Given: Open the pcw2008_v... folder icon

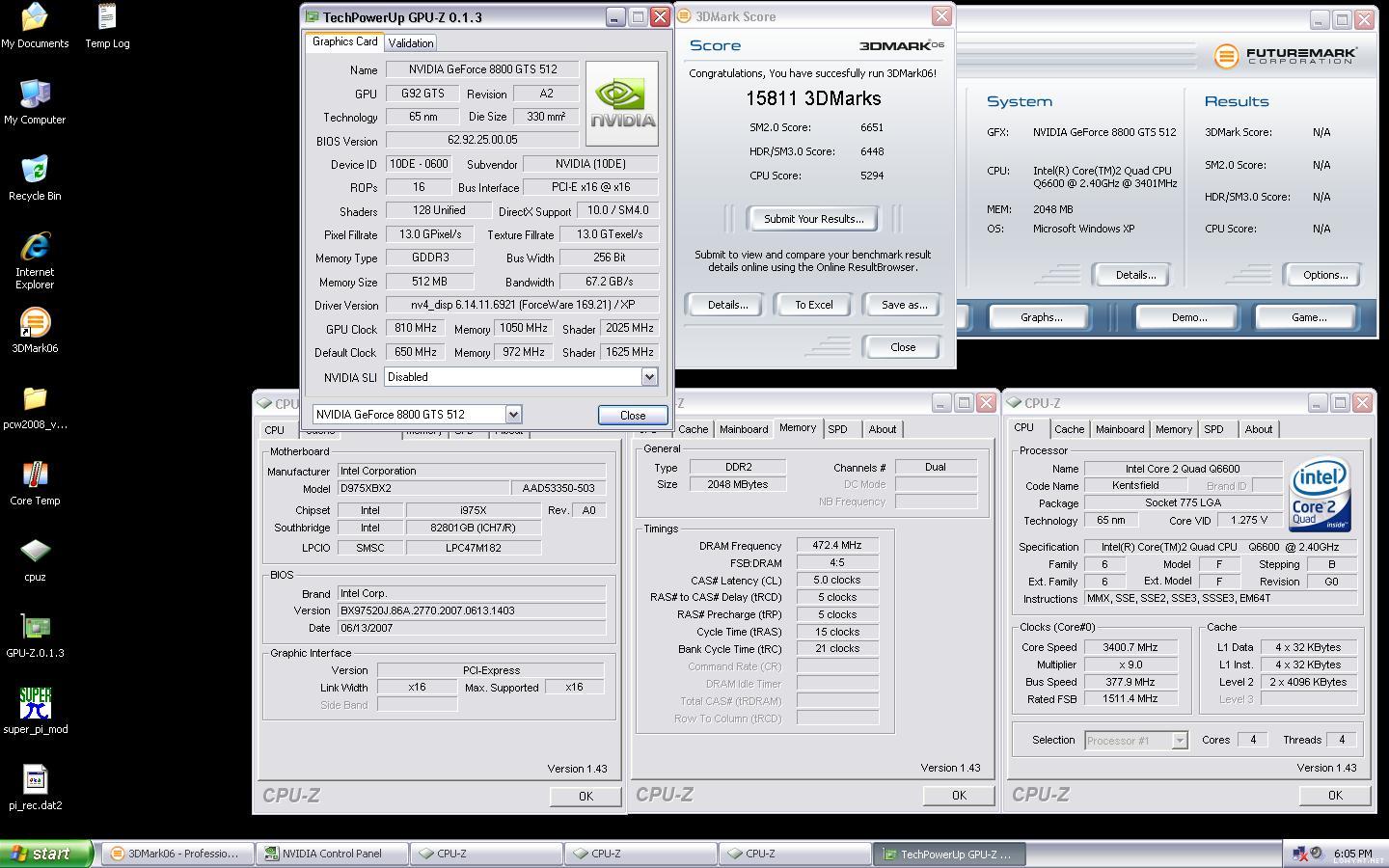Looking at the screenshot, I should [35, 407].
